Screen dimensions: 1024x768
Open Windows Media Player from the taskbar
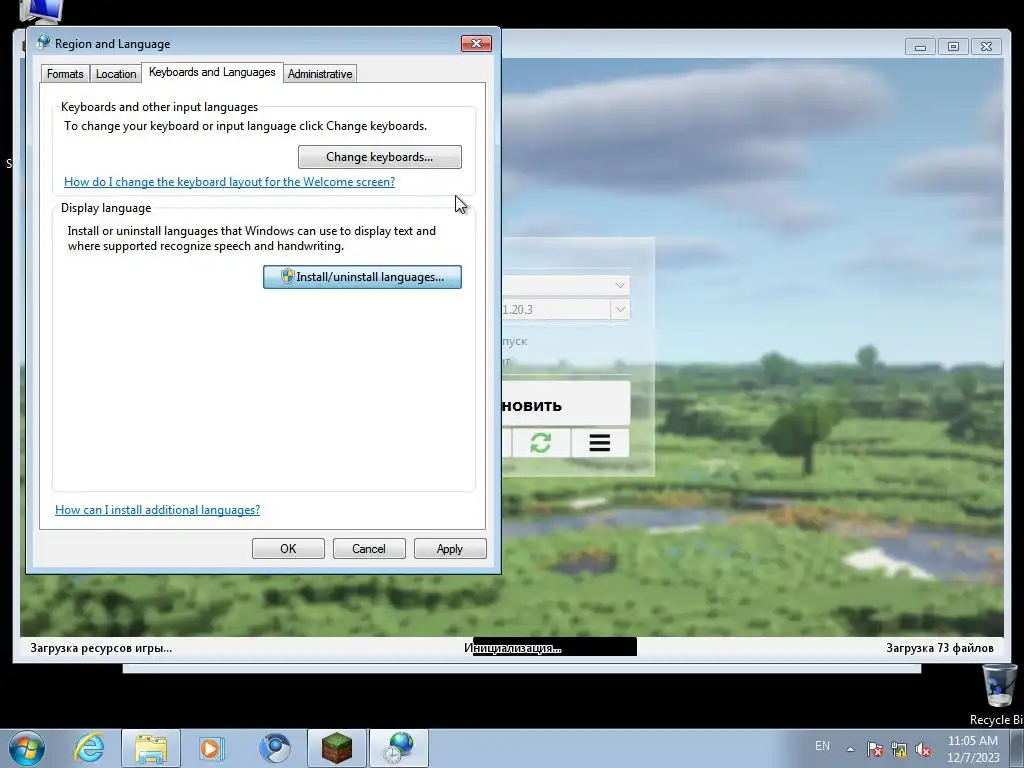coord(212,748)
